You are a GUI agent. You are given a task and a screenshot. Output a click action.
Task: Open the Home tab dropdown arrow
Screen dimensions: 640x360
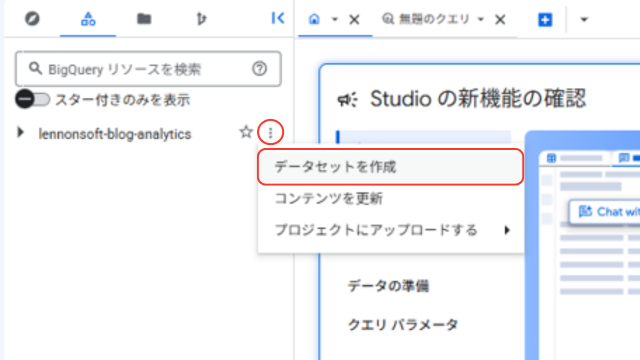335,19
